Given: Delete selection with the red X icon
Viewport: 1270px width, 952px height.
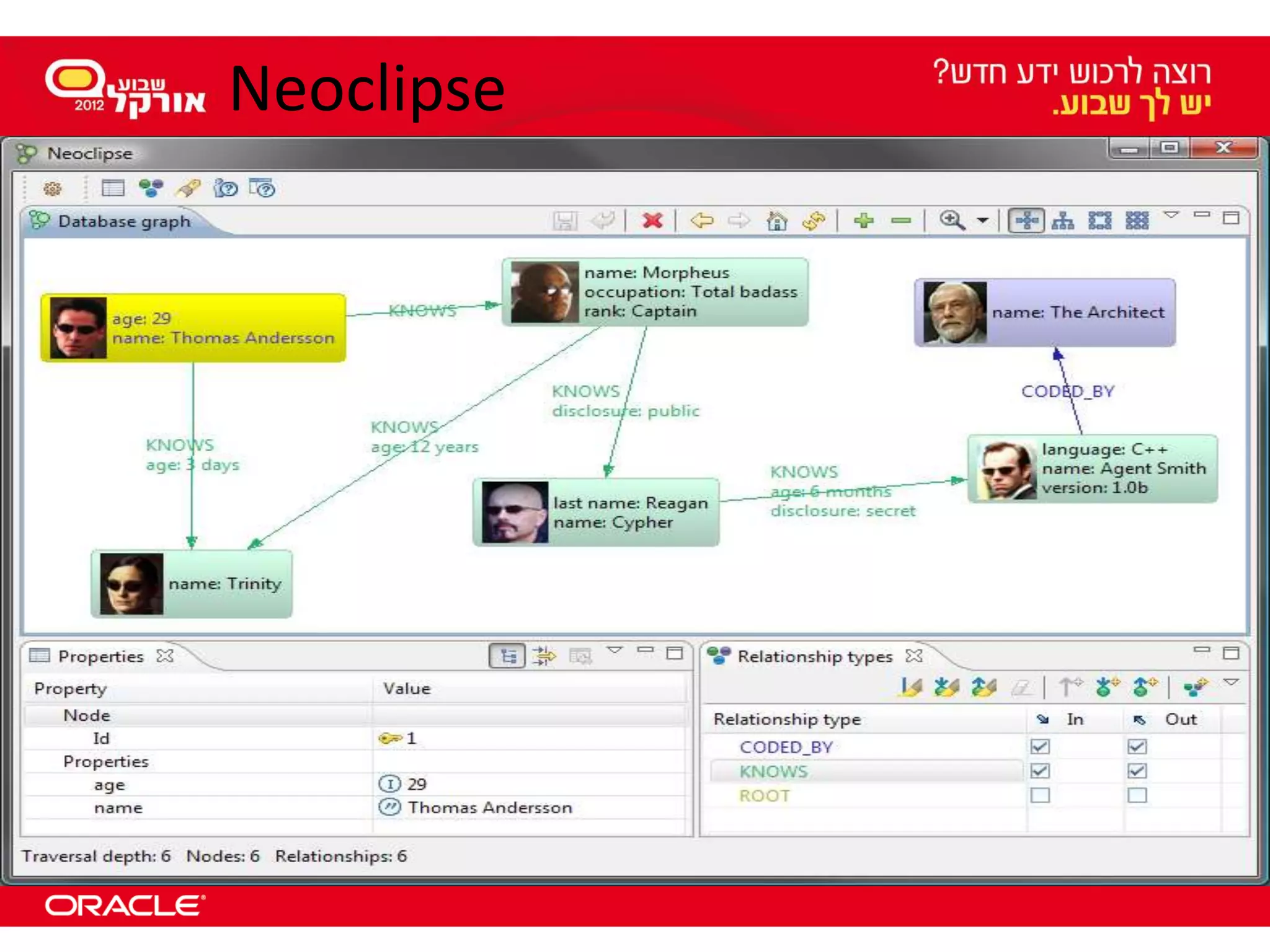Looking at the screenshot, I should coord(652,220).
